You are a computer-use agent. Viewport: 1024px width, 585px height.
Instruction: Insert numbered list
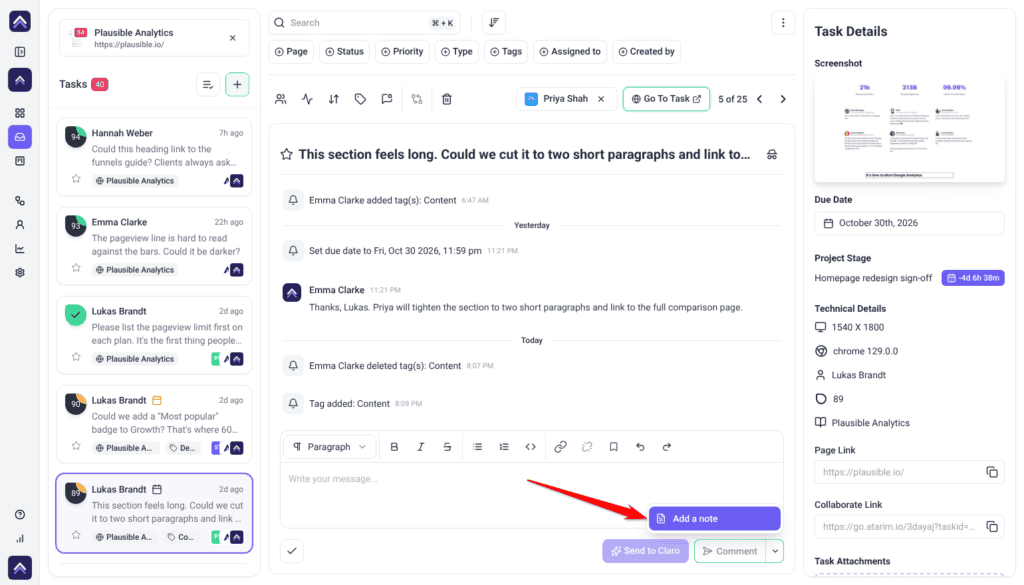point(504,447)
